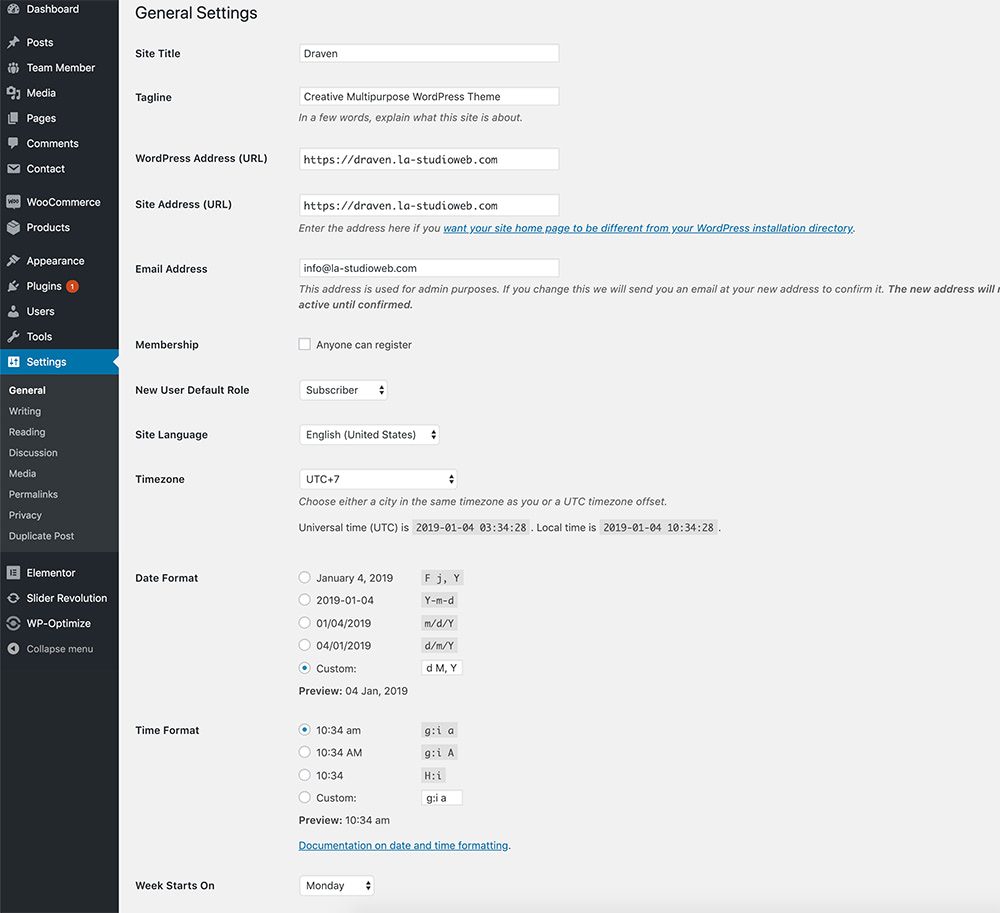The height and width of the screenshot is (913, 1000).
Task: Open the New User Default Role dropdown
Action: [x=343, y=390]
